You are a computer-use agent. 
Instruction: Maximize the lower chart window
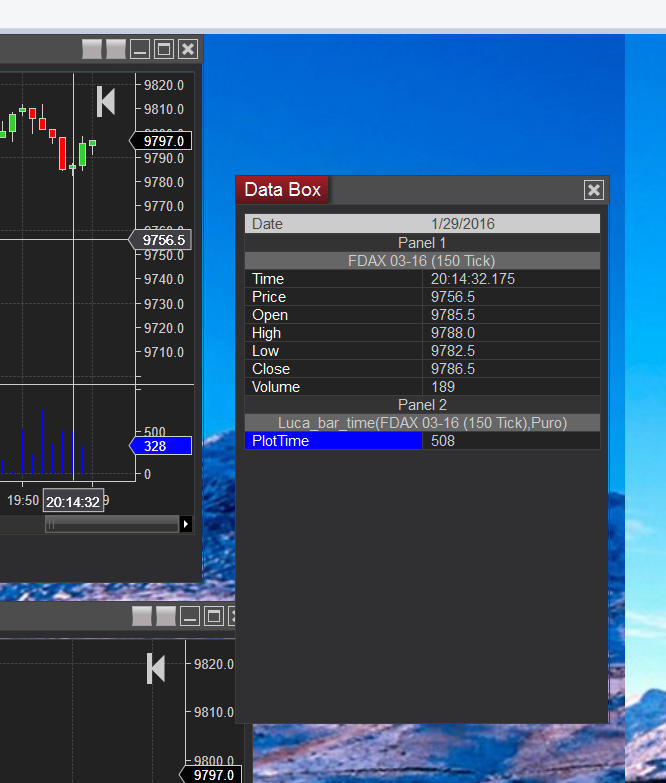(214, 616)
